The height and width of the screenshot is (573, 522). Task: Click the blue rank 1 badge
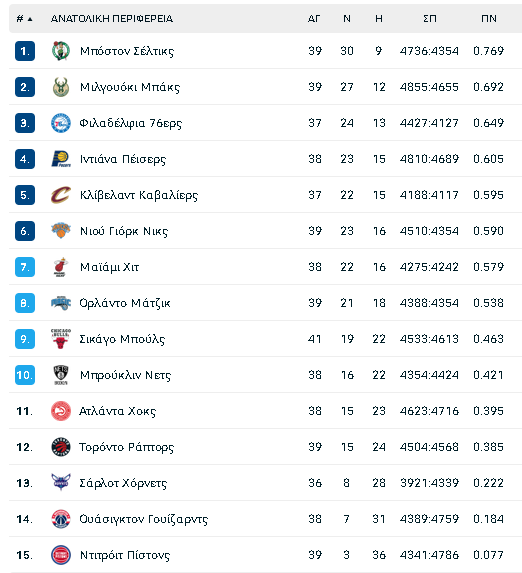click(x=25, y=51)
